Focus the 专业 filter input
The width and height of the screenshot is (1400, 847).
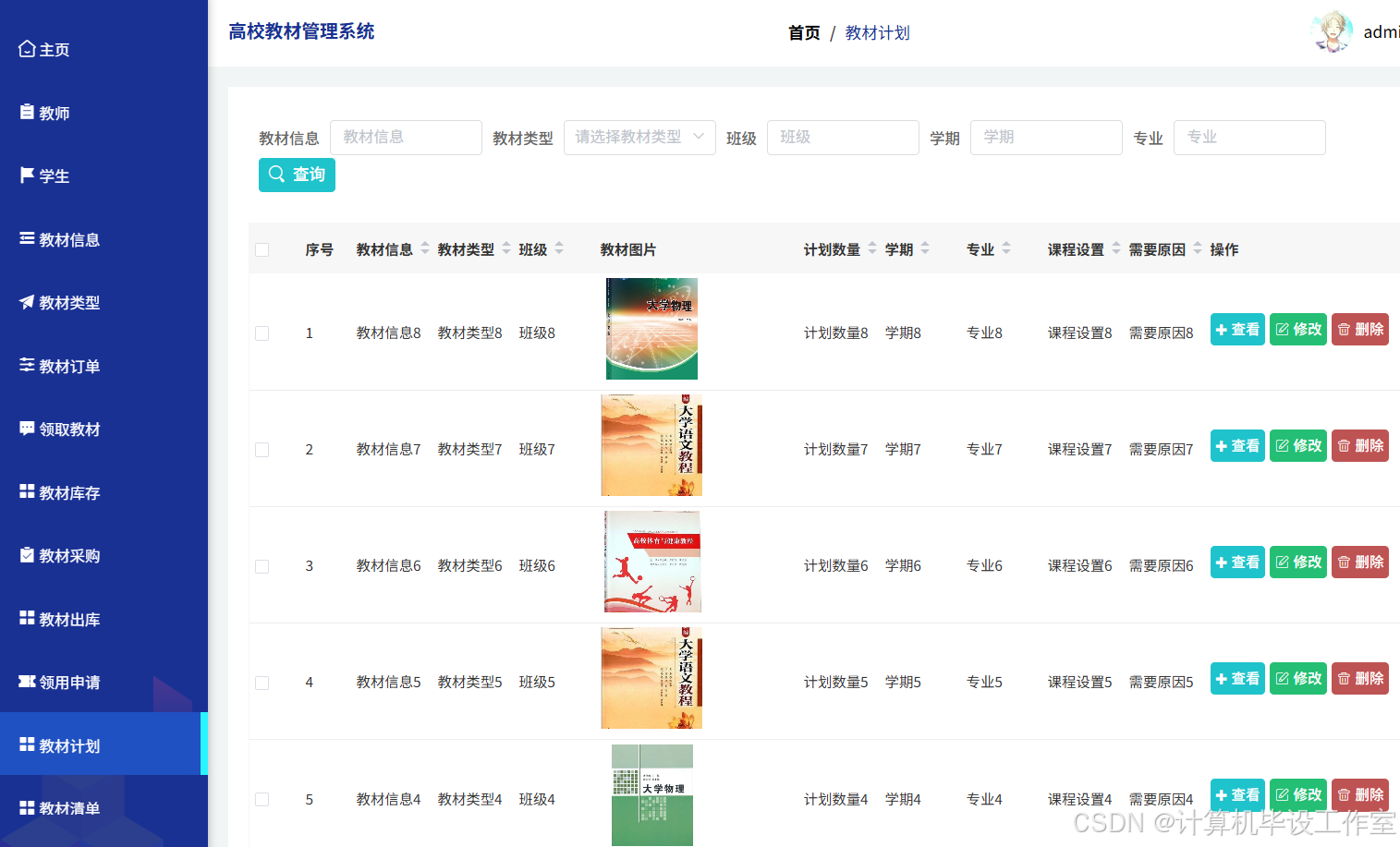[x=1249, y=138]
